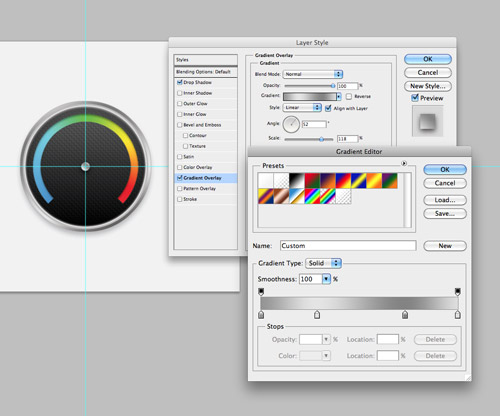Select Blending Options: Default entry

click(206, 72)
